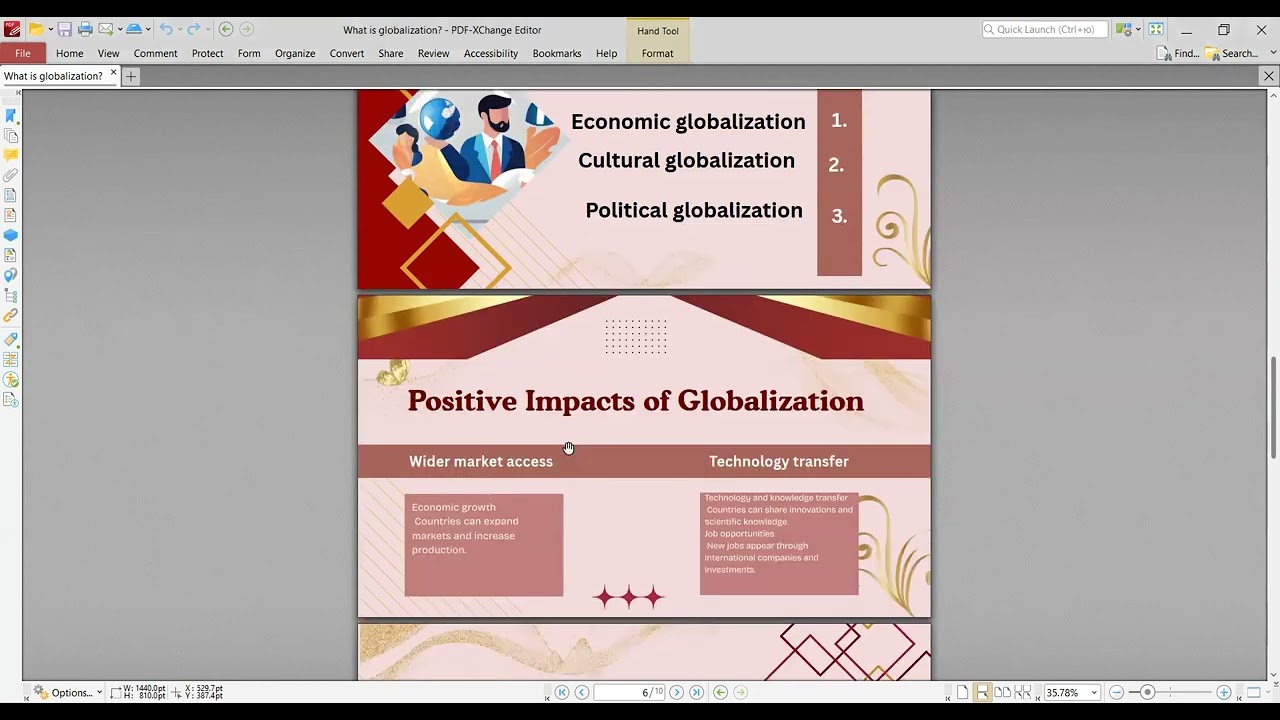Viewport: 1280px width, 720px height.
Task: Open the Convert ribbon tab
Action: tap(347, 53)
